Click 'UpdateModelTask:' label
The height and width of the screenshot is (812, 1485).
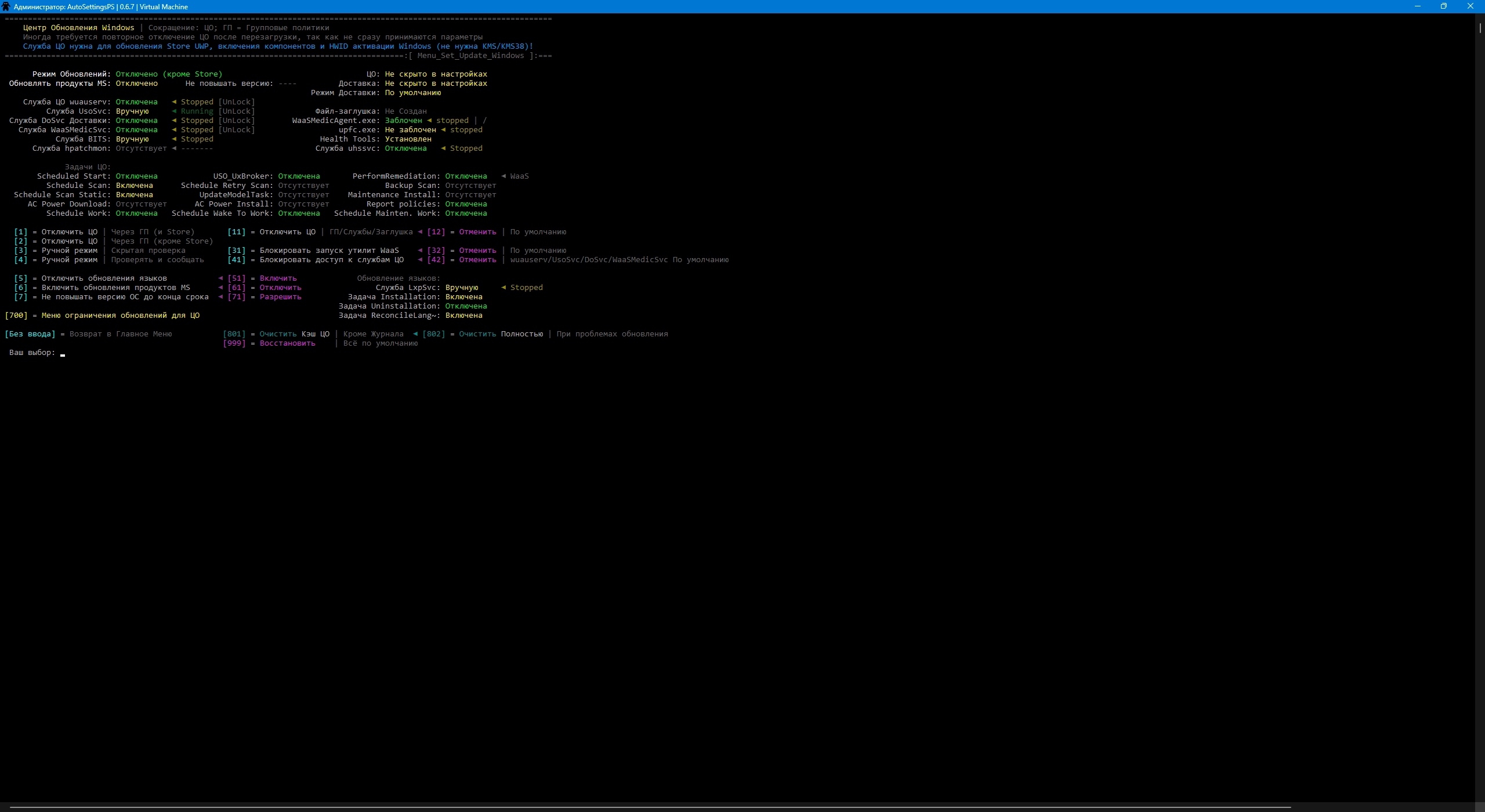pyautogui.click(x=236, y=195)
